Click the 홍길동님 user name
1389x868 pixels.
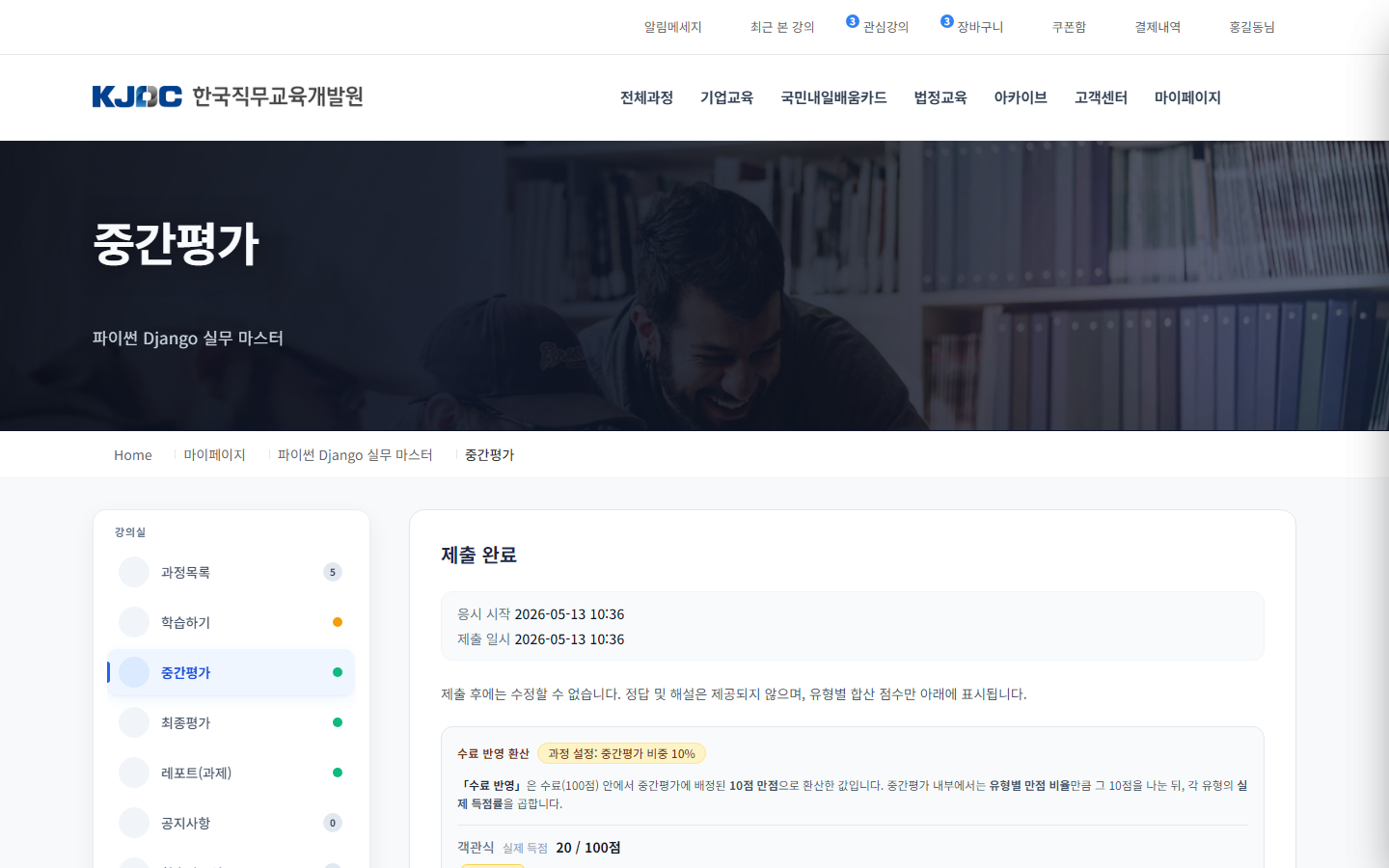1252,27
